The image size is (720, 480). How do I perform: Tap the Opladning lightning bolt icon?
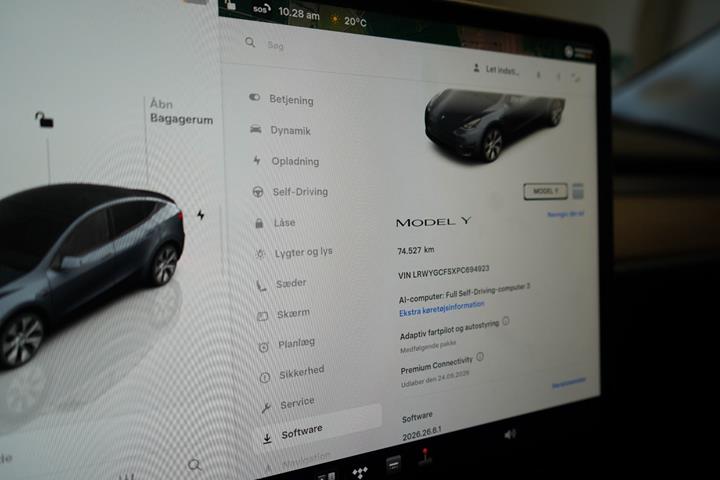(257, 160)
